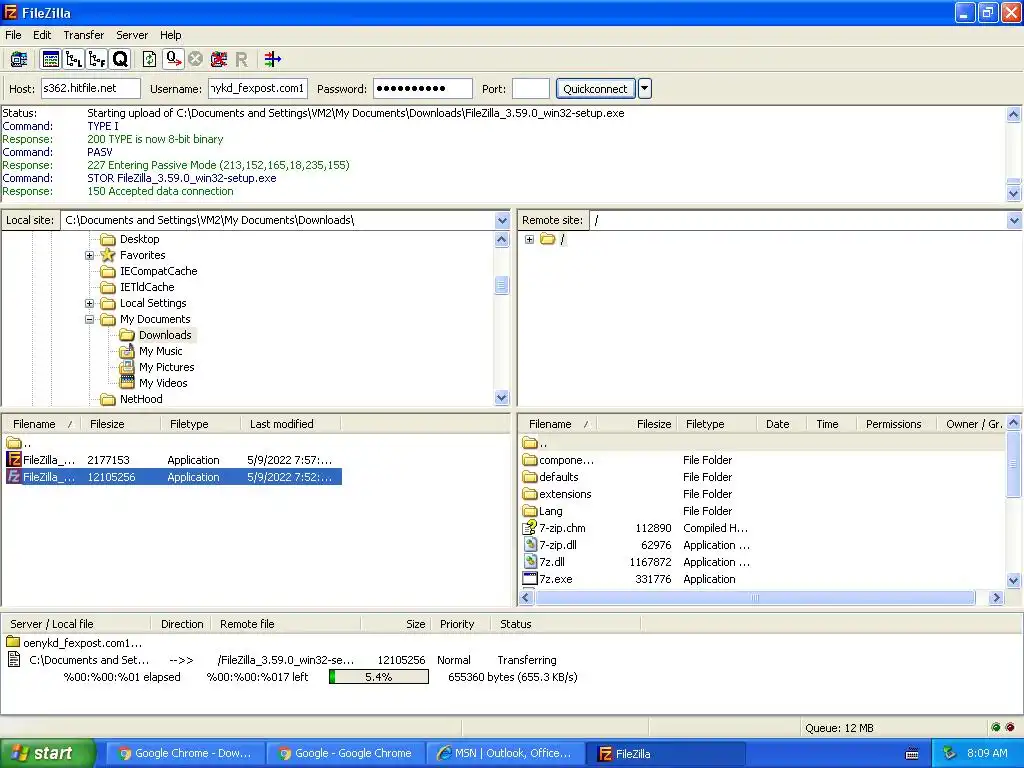Switch to Google Chrome - Dow... taskbar window
This screenshot has height=768, width=1024.
tap(185, 754)
